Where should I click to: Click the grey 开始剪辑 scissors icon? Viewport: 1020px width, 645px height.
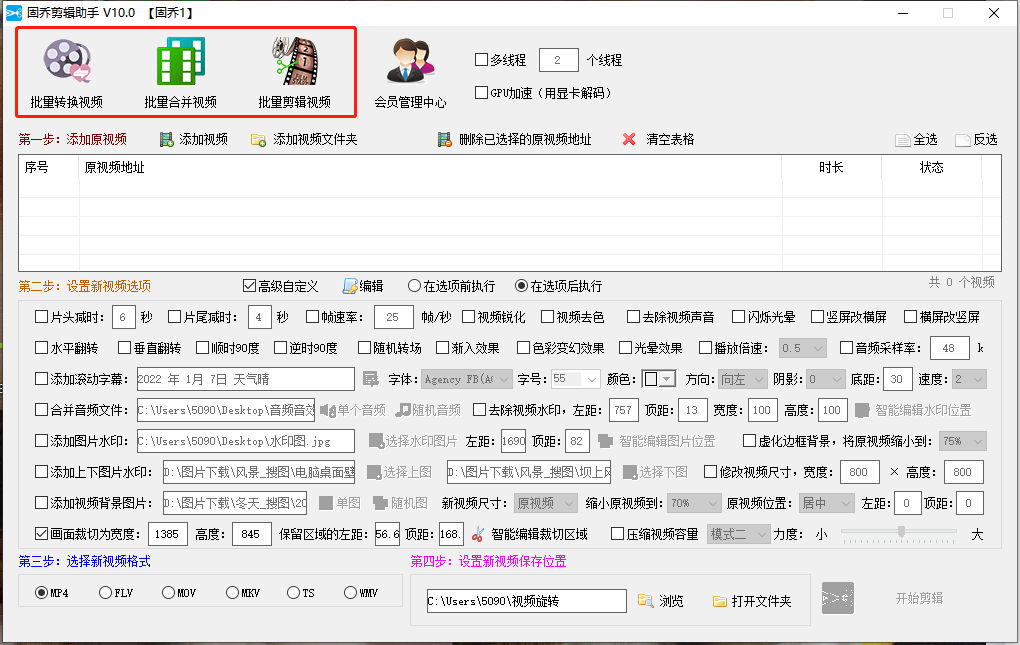(838, 598)
